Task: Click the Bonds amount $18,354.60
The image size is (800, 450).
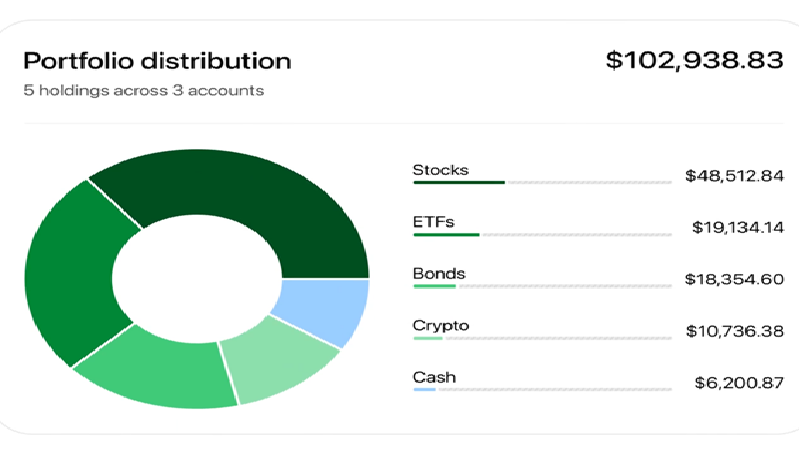Action: coord(734,279)
